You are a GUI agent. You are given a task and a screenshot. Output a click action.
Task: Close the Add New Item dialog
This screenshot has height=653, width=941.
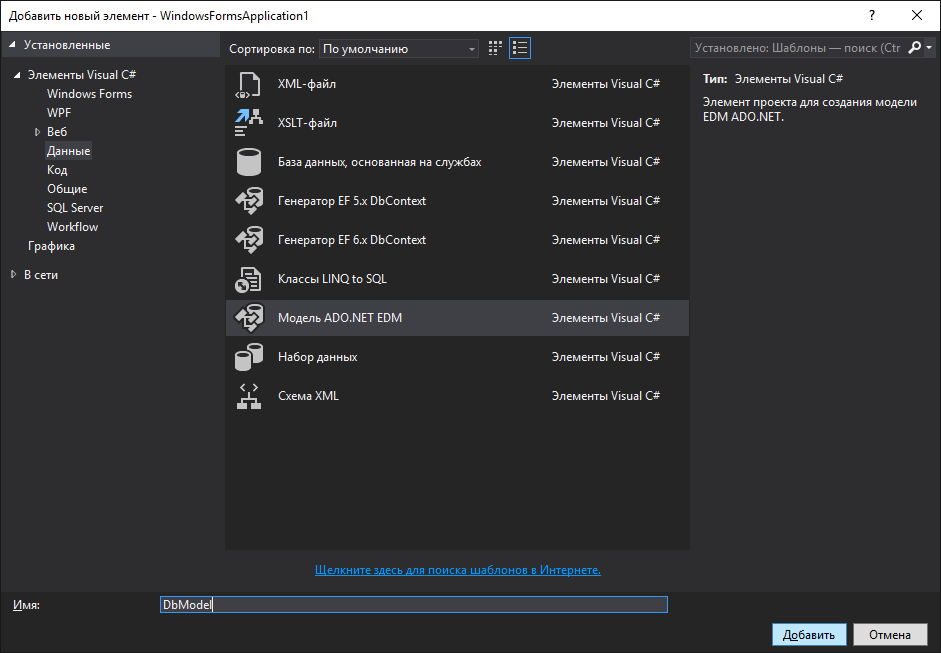pyautogui.click(x=917, y=16)
